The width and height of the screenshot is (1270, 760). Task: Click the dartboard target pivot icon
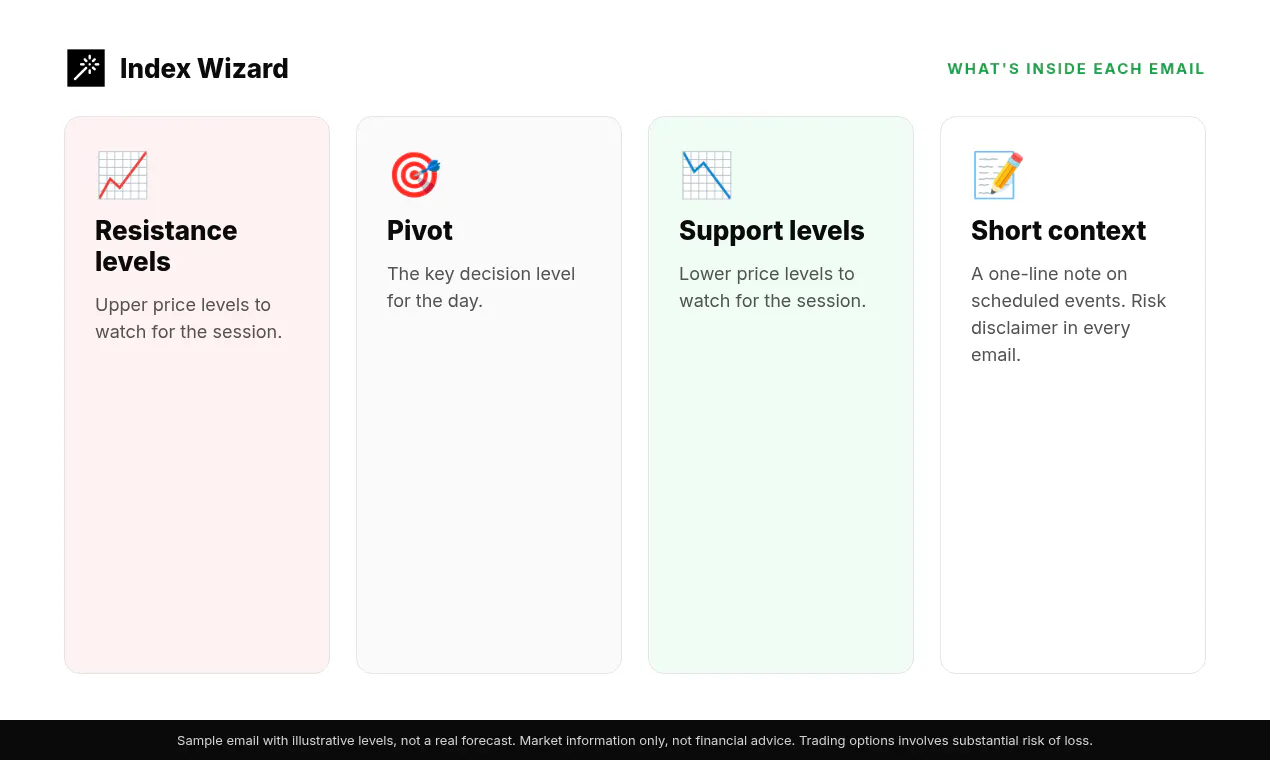pyautogui.click(x=415, y=175)
